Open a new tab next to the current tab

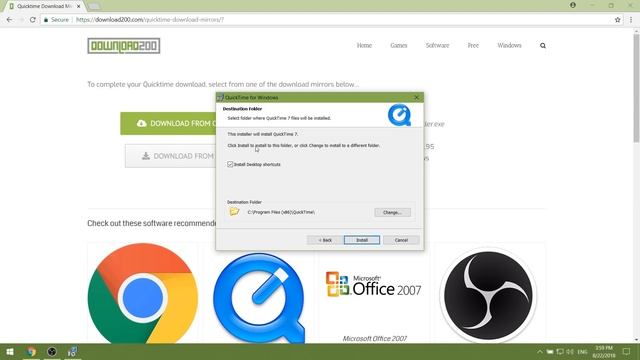click(94, 6)
